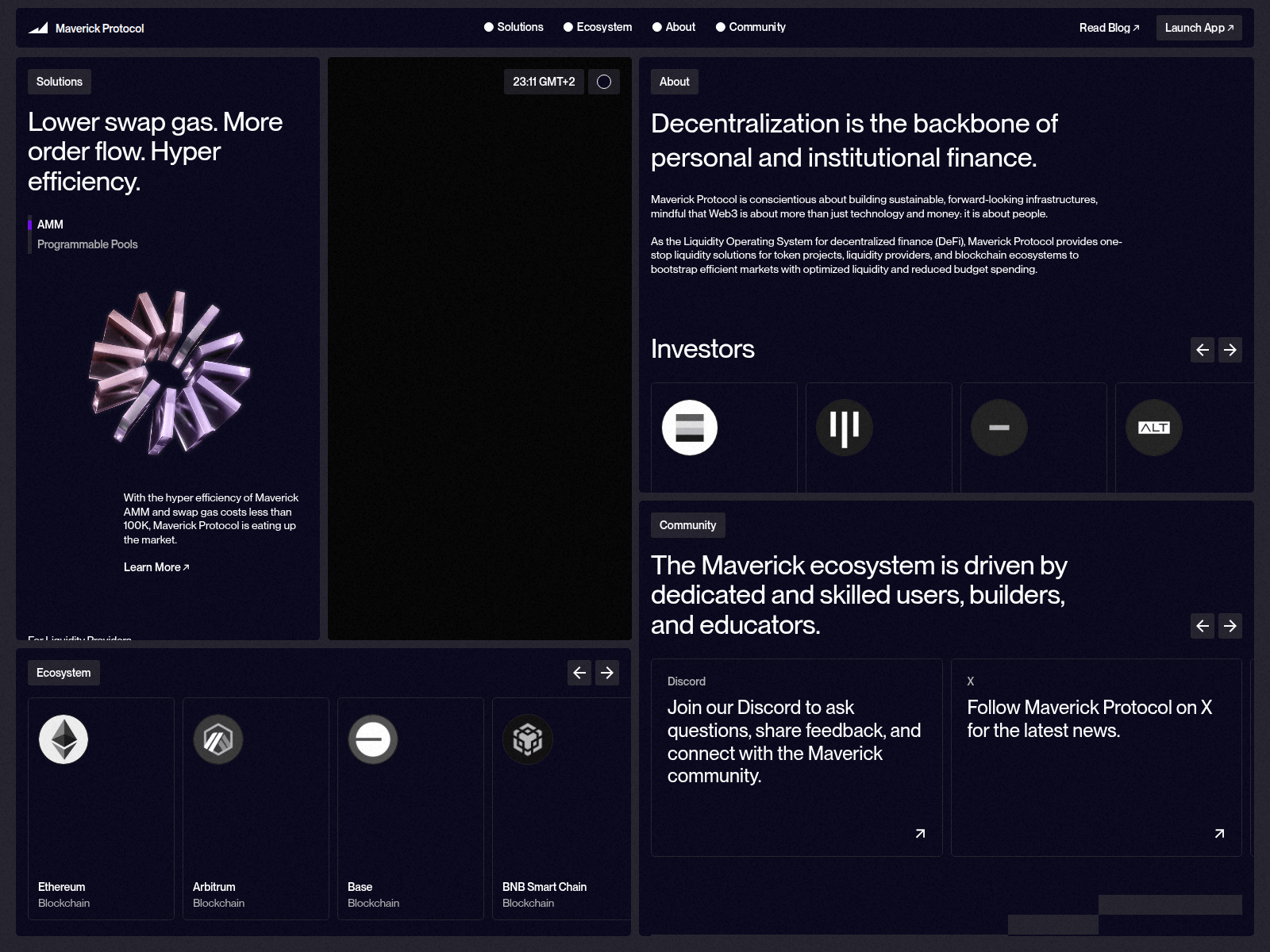Show next ecosystem cards with right arrow

pyautogui.click(x=607, y=673)
